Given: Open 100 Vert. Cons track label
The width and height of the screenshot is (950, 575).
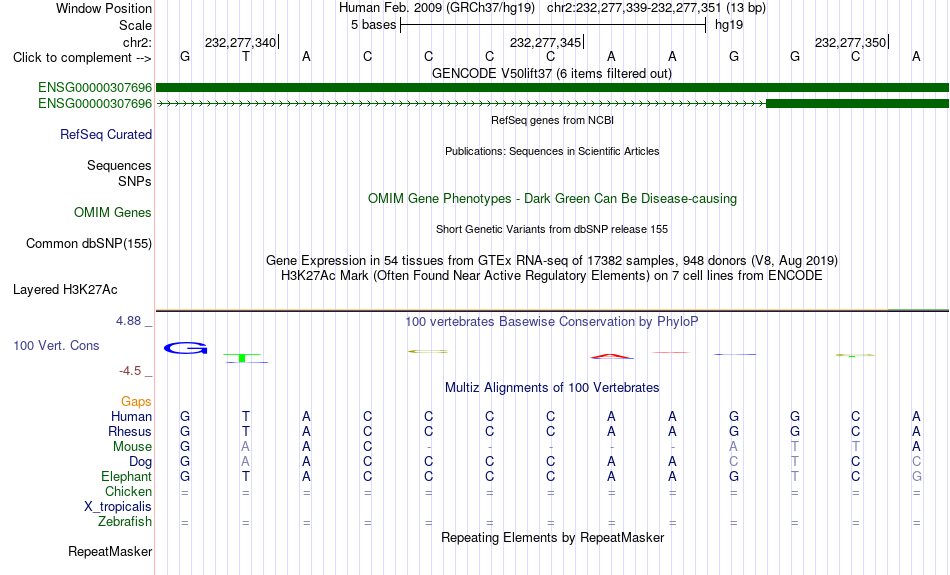Looking at the screenshot, I should tap(56, 345).
